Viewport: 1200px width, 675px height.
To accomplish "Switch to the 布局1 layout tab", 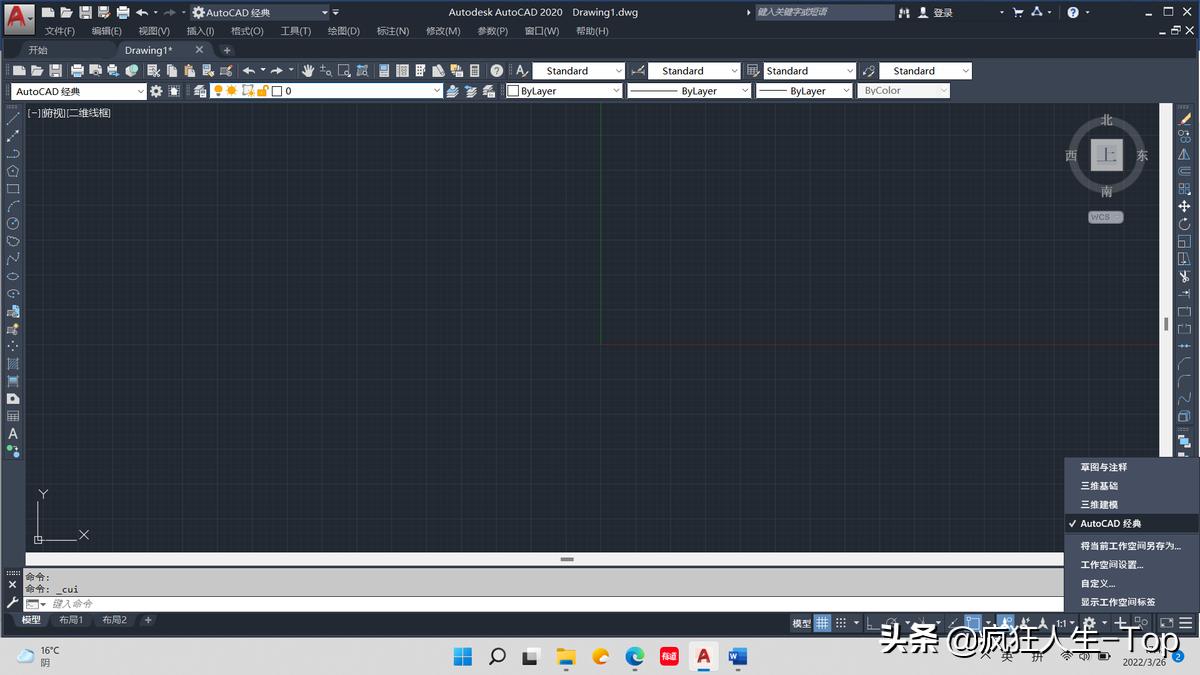I will click(70, 620).
